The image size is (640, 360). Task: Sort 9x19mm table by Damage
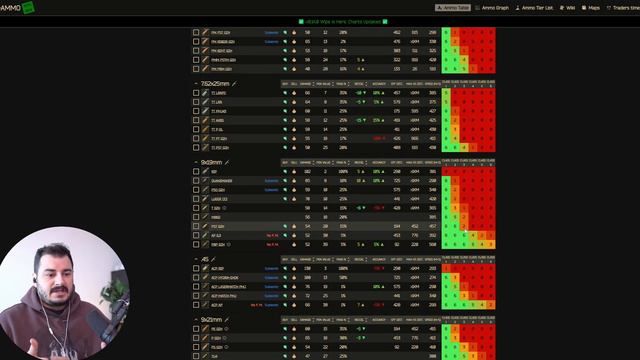pyautogui.click(x=306, y=162)
